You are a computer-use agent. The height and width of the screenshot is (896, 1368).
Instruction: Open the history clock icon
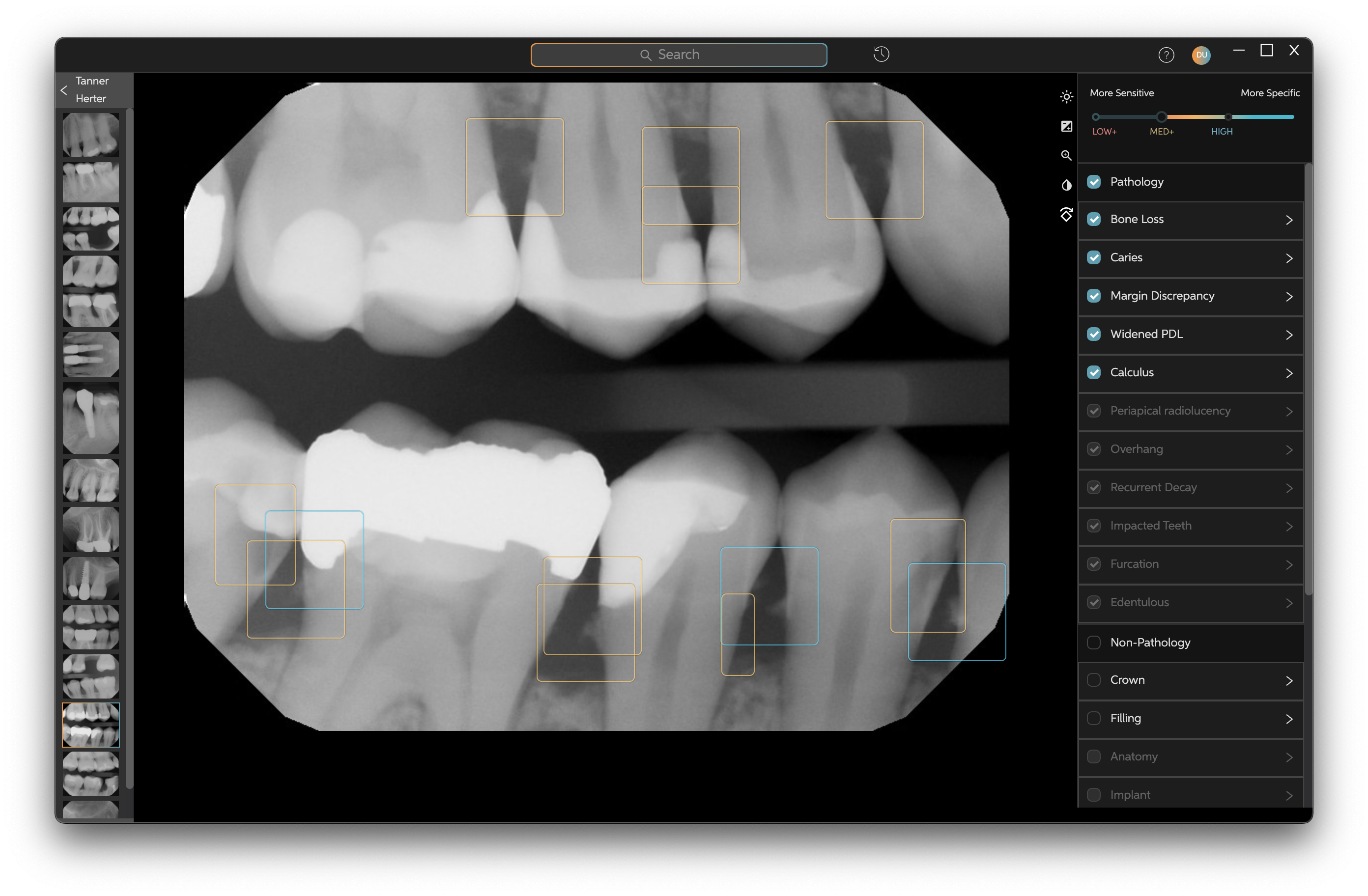click(881, 54)
